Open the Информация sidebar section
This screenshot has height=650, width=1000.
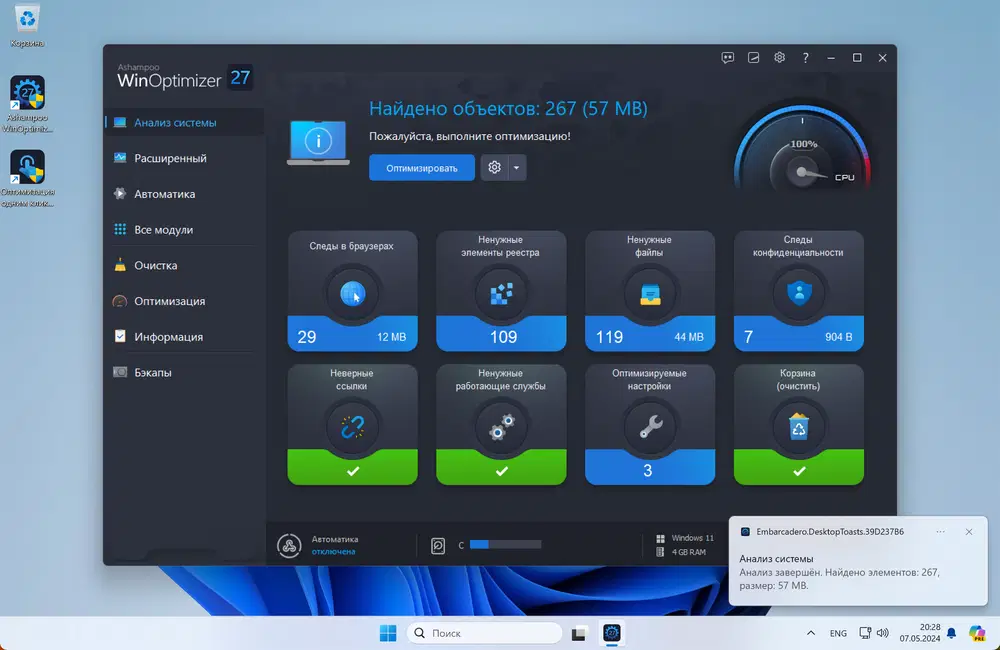[x=184, y=337]
